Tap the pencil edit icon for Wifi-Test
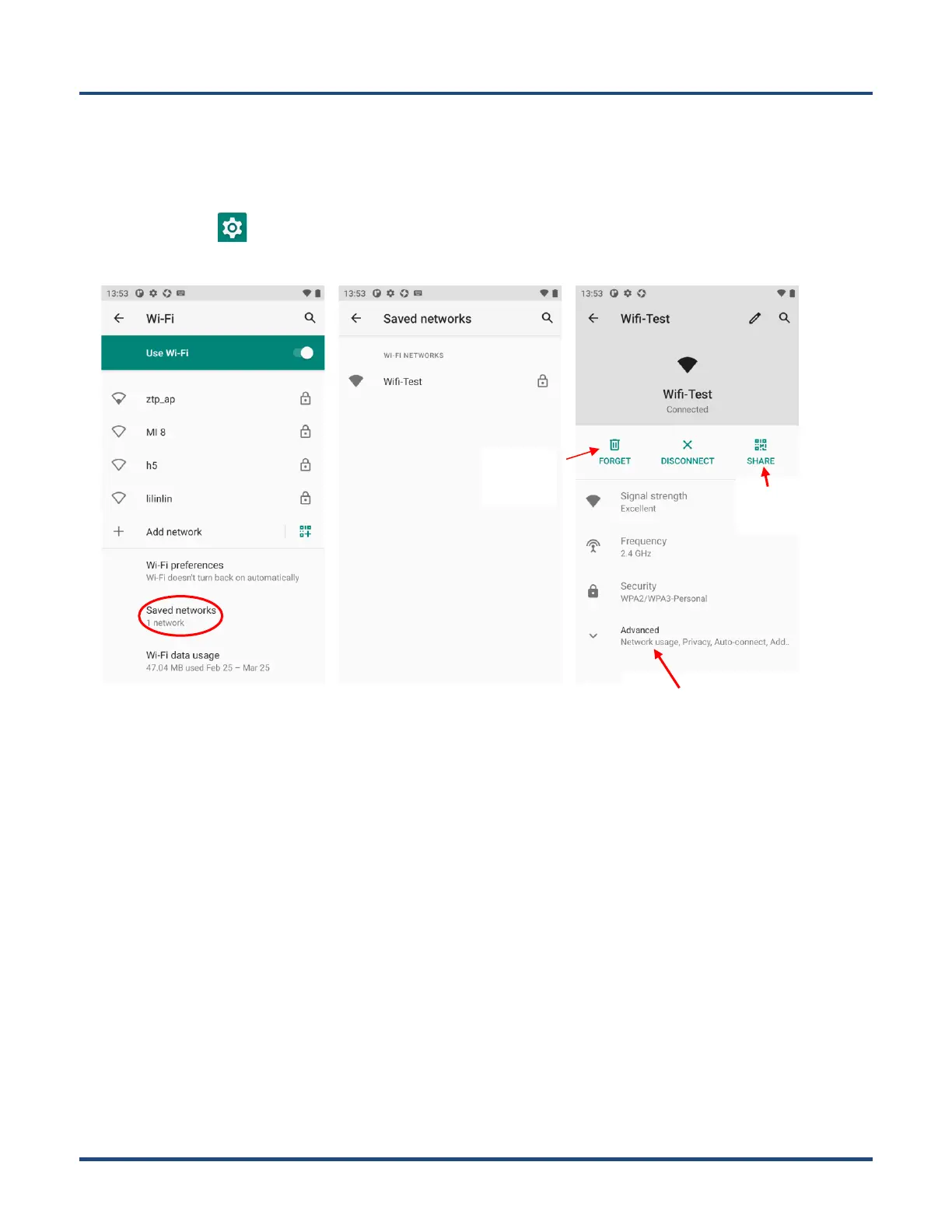The width and height of the screenshot is (952, 1232). point(754,318)
